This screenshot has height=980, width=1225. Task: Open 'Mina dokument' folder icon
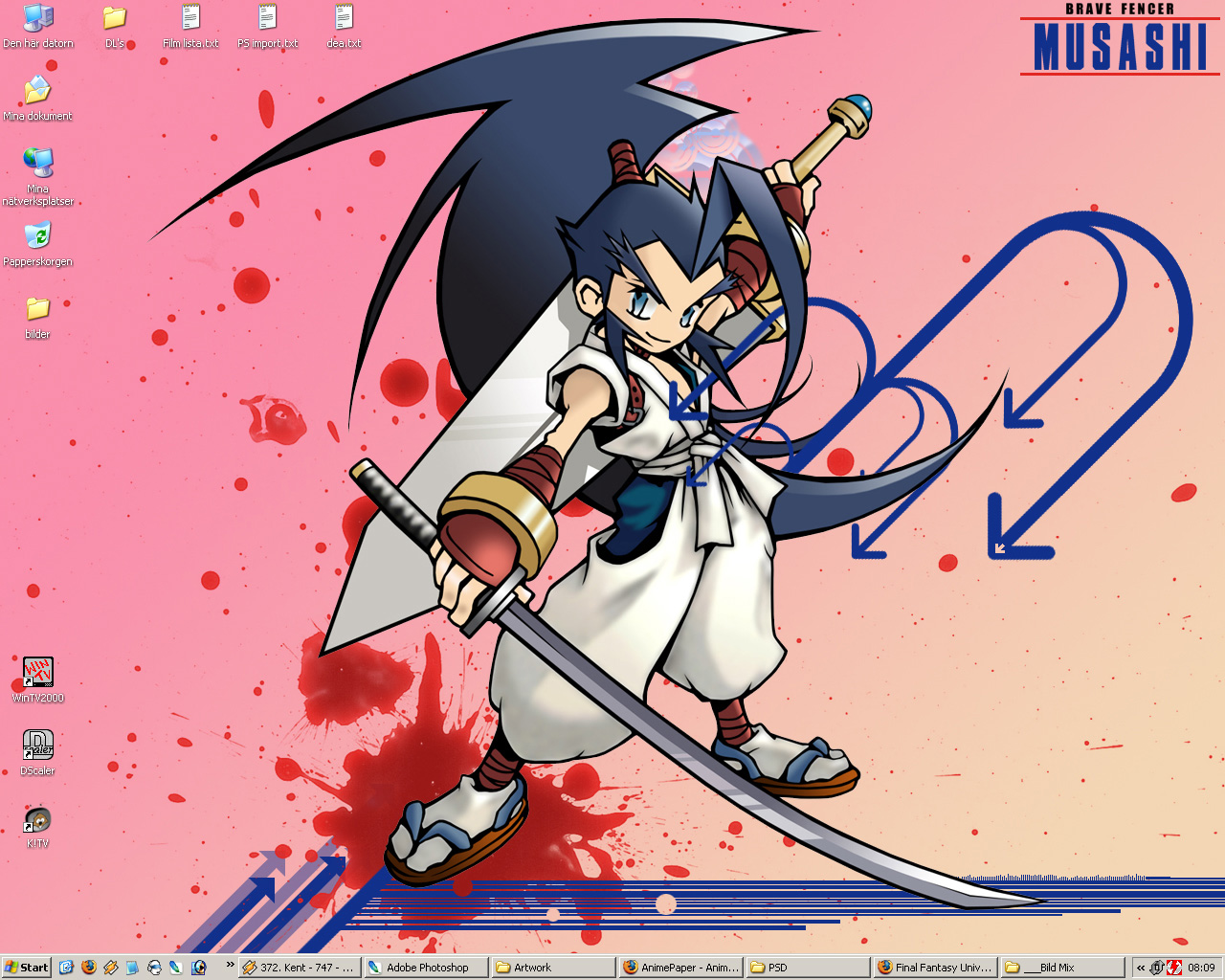coord(37,99)
